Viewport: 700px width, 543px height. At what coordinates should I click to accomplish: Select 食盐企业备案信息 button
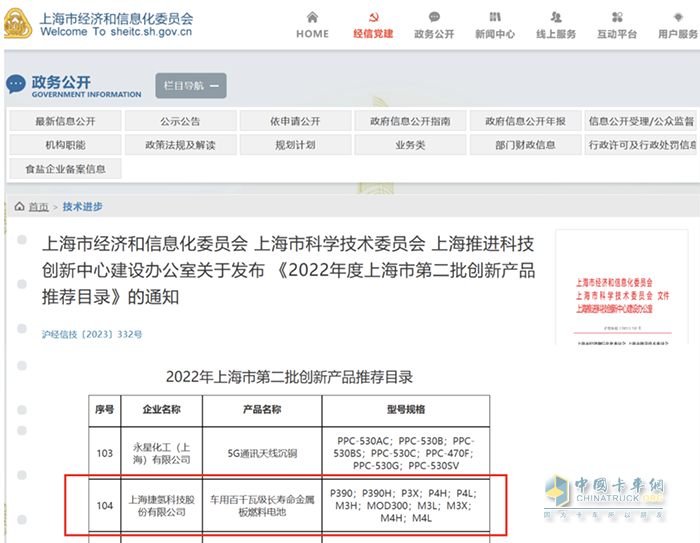66,169
